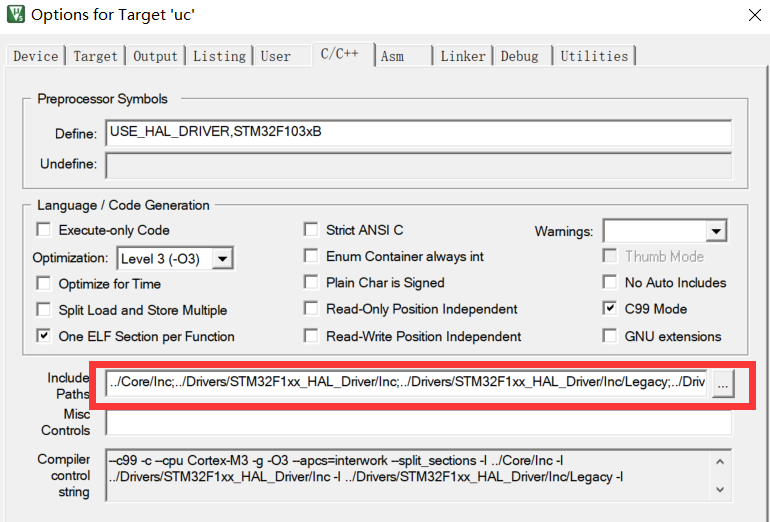Click the 'Language / Code Generation' label

click(123, 205)
